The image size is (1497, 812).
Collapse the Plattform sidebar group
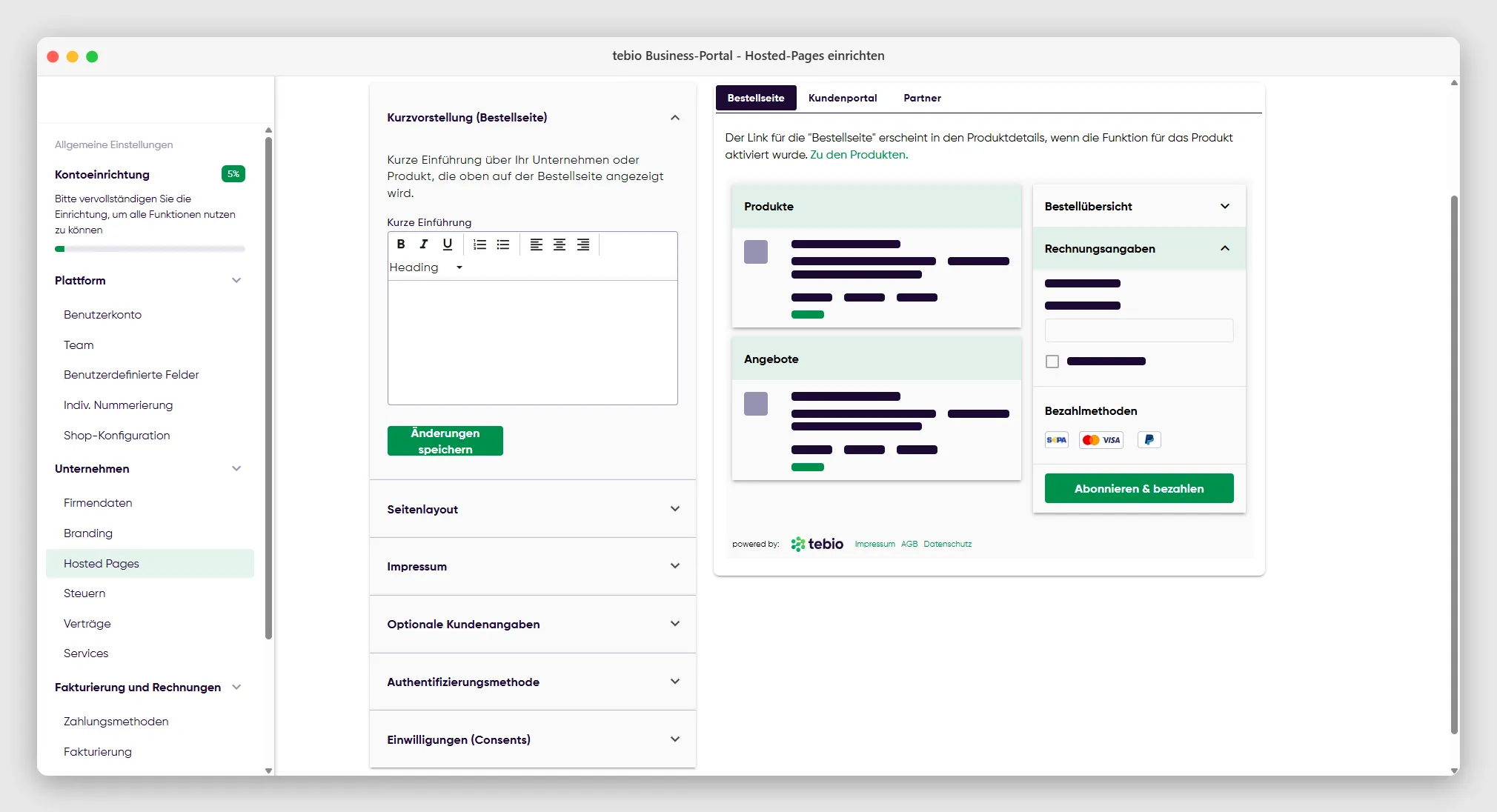pos(236,280)
